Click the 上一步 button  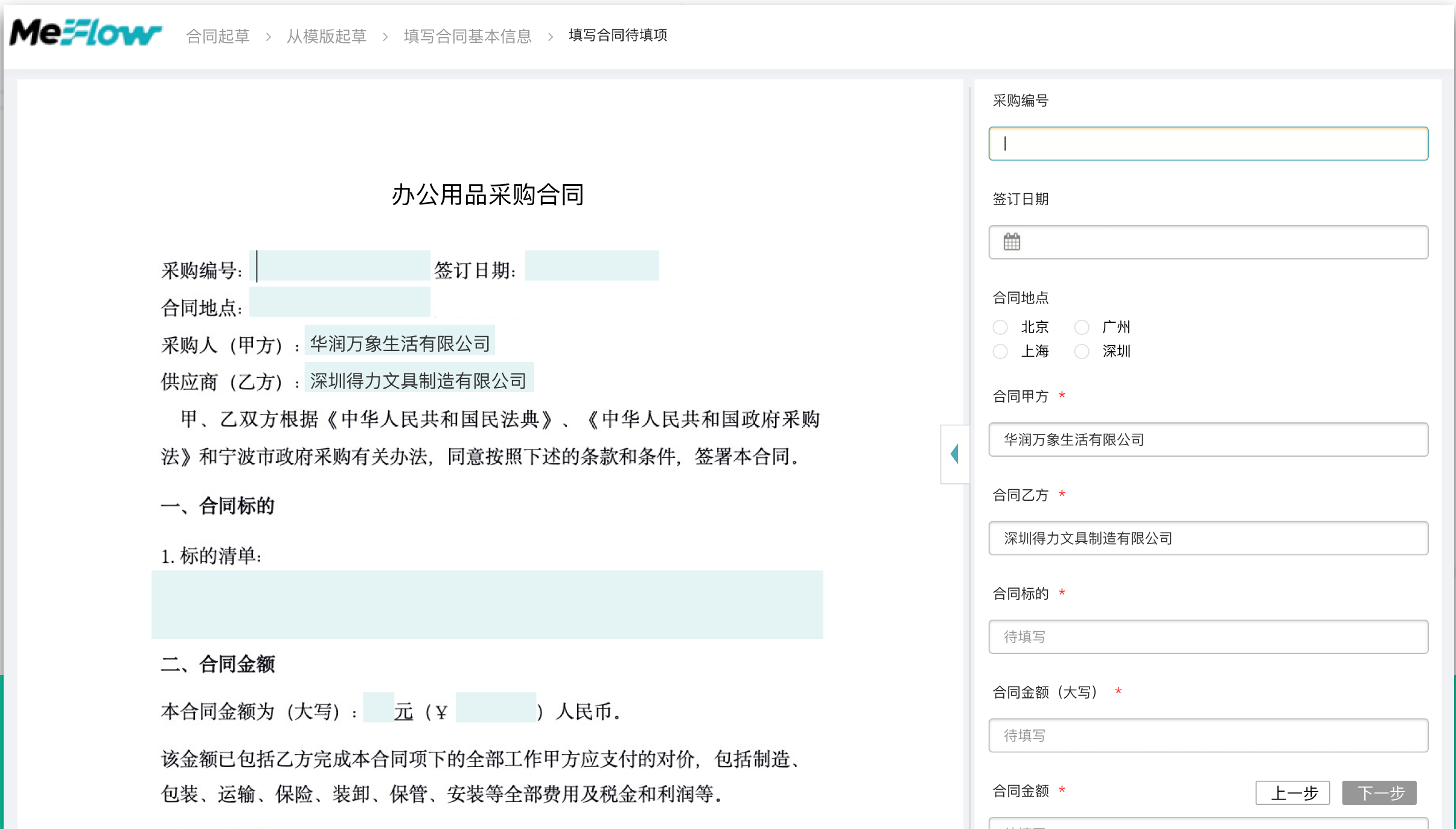coord(1292,793)
